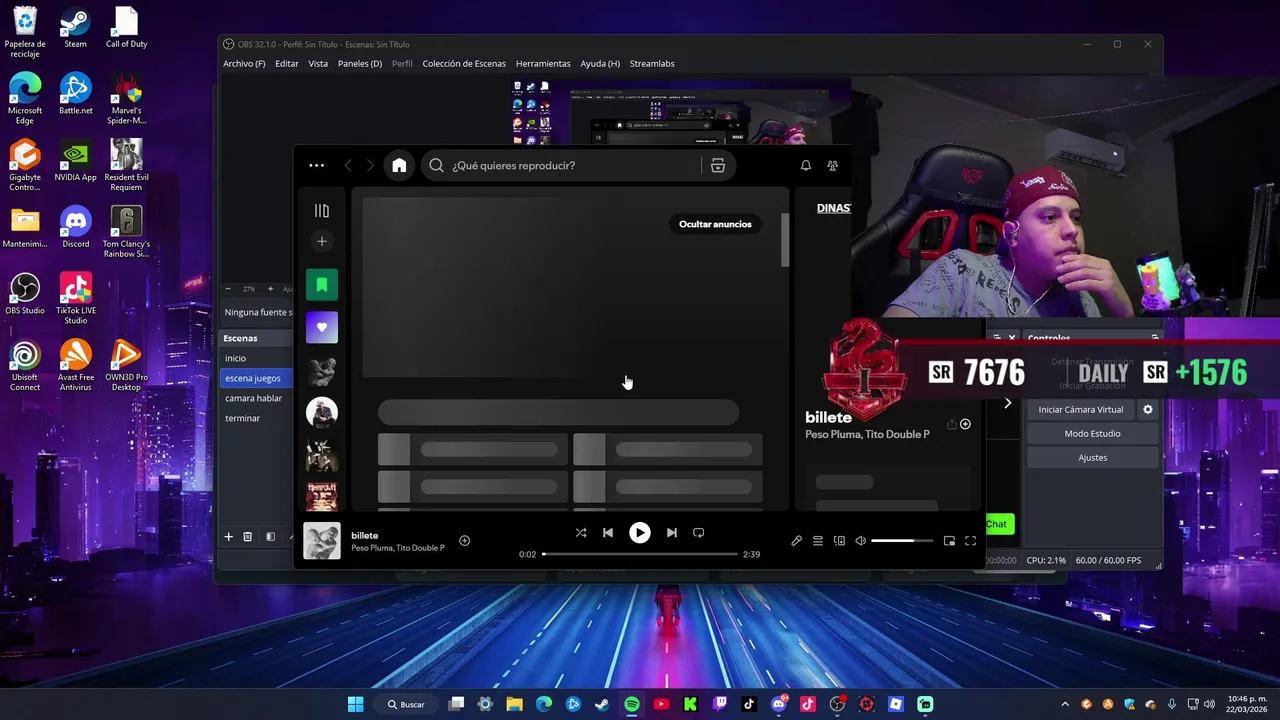Mute Spotify volume speaker icon
The width and height of the screenshot is (1280, 720).
[860, 541]
